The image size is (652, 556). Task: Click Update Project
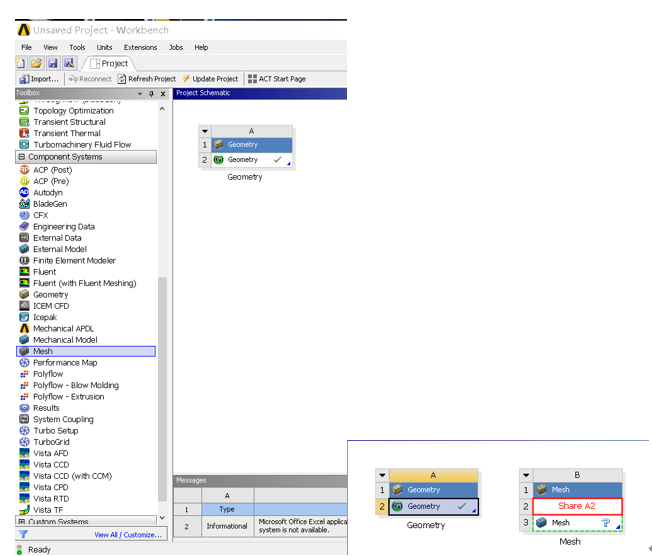tap(210, 79)
